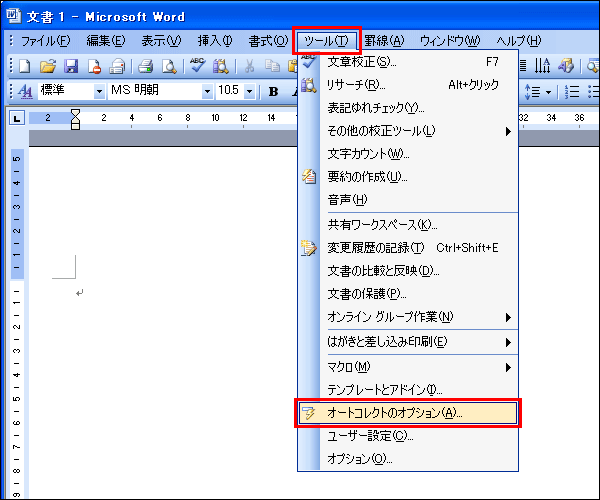Print the document with printer icon
This screenshot has height=500, width=600.
145,66
